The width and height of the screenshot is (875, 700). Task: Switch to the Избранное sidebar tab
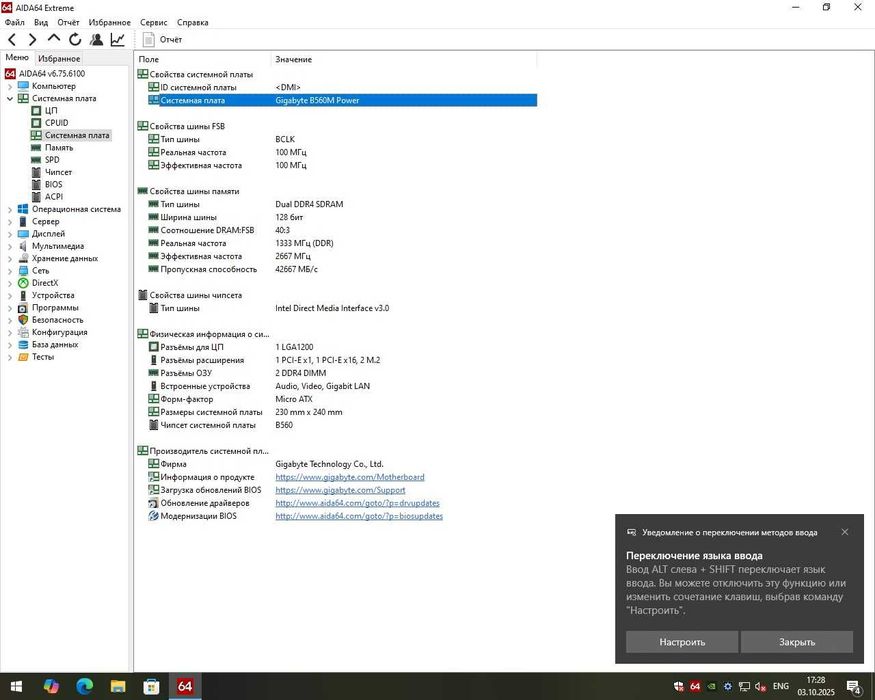point(59,58)
